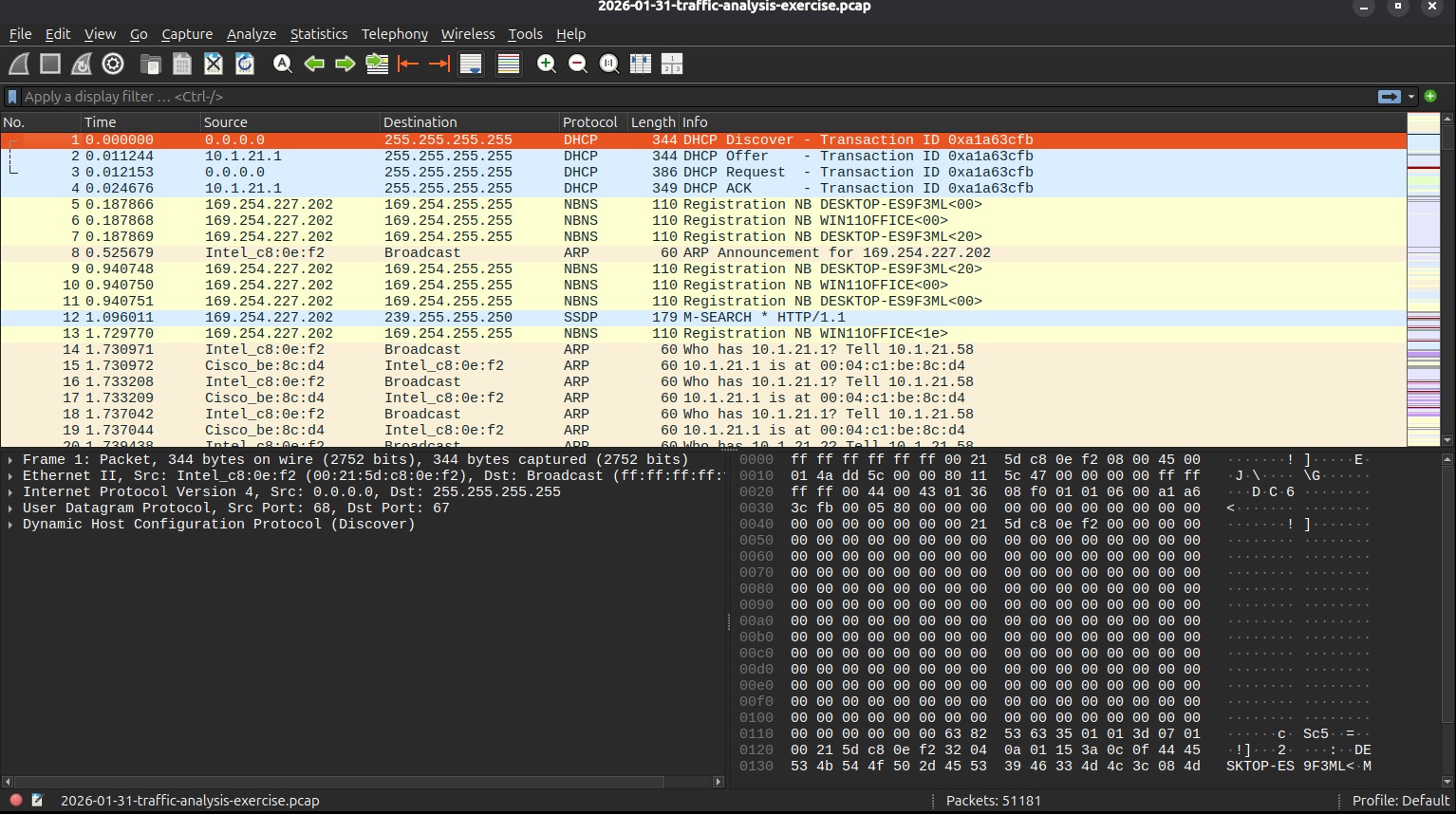
Task: Open the Tools menu
Action: (525, 34)
